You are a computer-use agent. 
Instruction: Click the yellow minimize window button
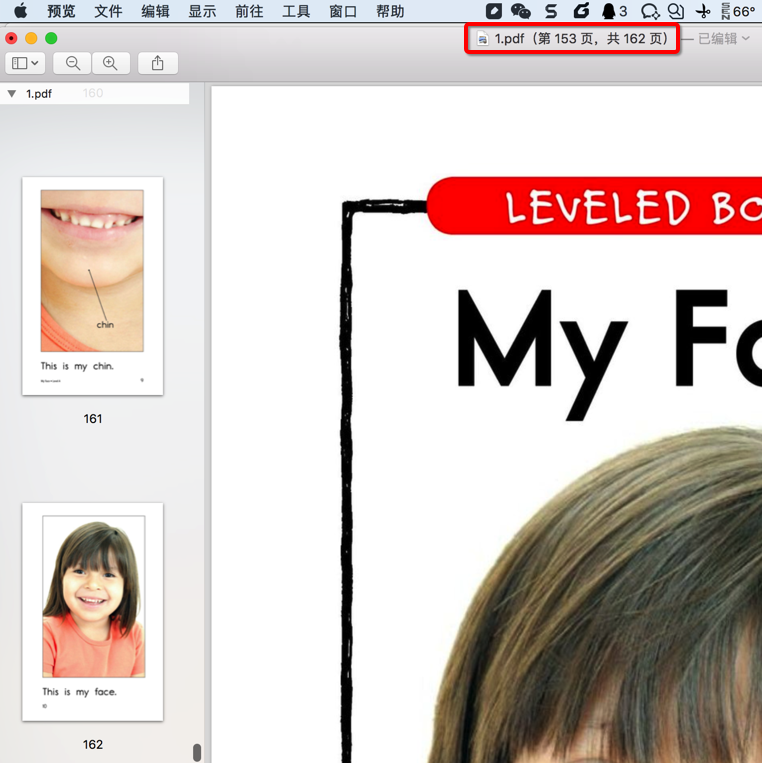pyautogui.click(x=31, y=38)
